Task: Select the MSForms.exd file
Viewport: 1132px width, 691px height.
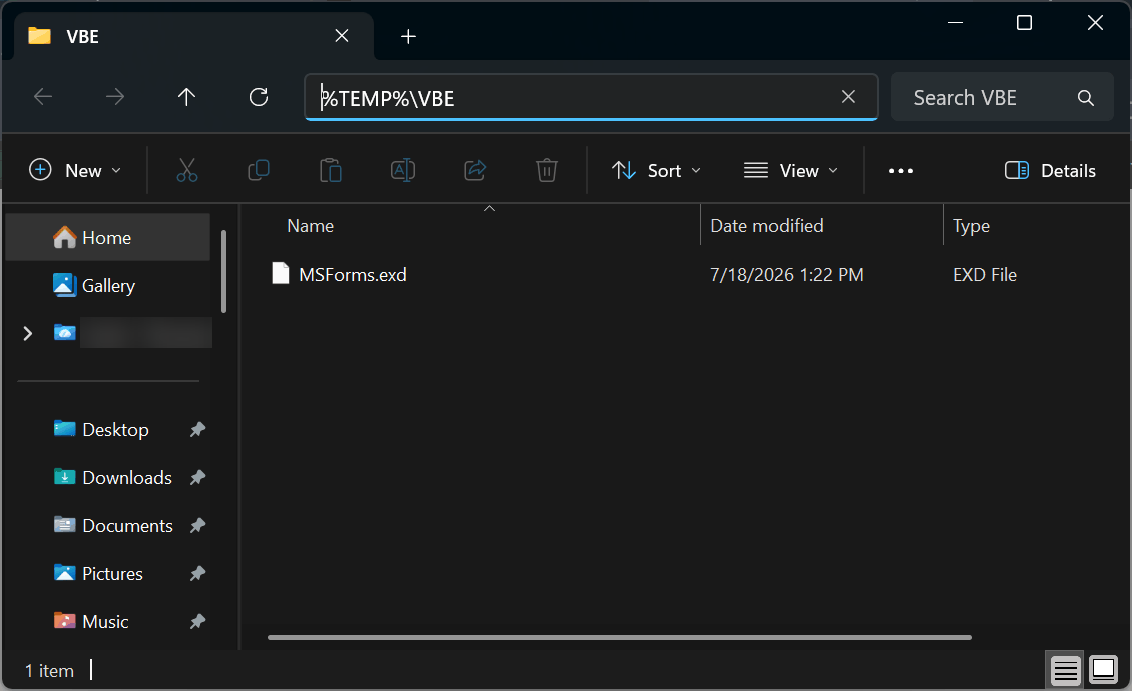Action: [352, 274]
